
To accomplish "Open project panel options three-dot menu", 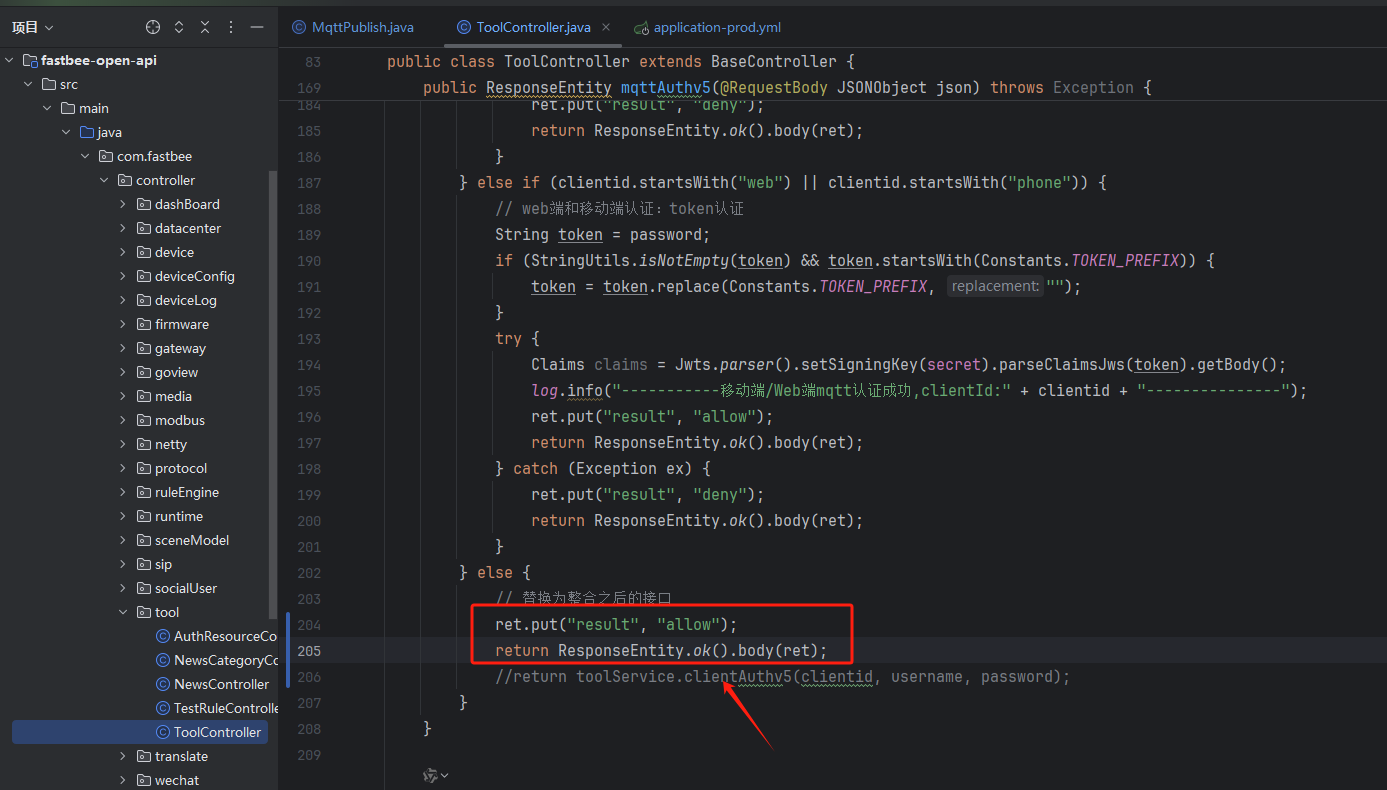I will (232, 27).
